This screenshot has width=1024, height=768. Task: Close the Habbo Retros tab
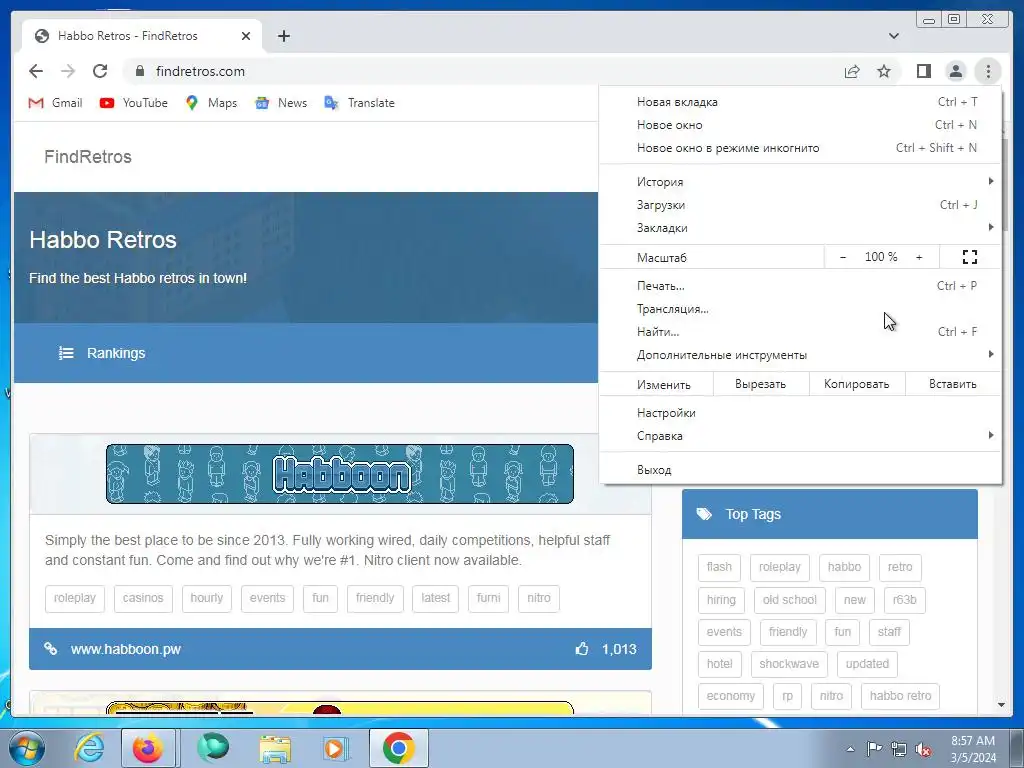tap(246, 36)
